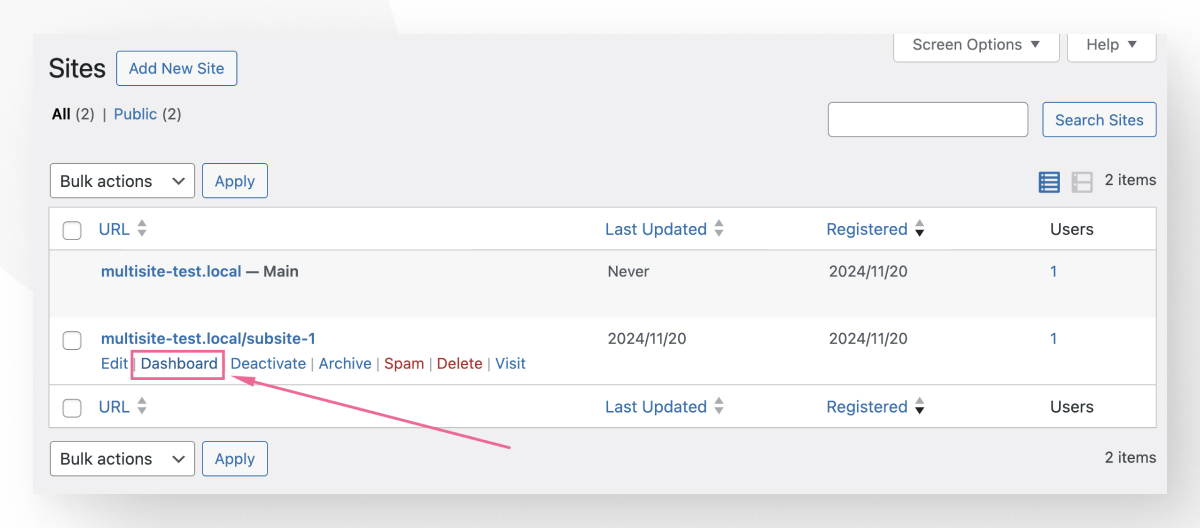Screen dimensions: 1200x528
Task: Open Dashboard link for subsite-1
Action: (179, 364)
